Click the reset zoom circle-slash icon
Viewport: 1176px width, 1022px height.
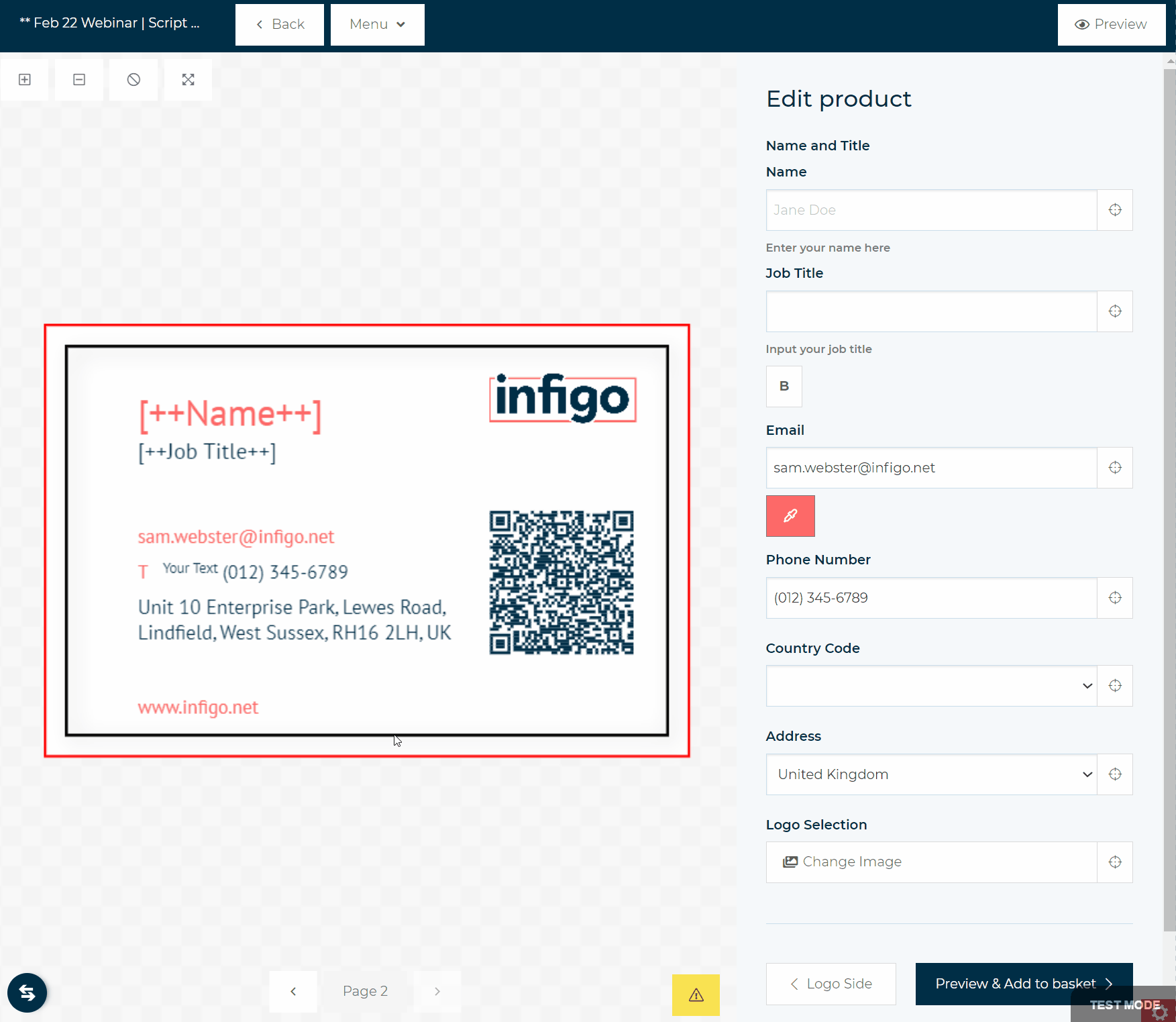(x=133, y=80)
